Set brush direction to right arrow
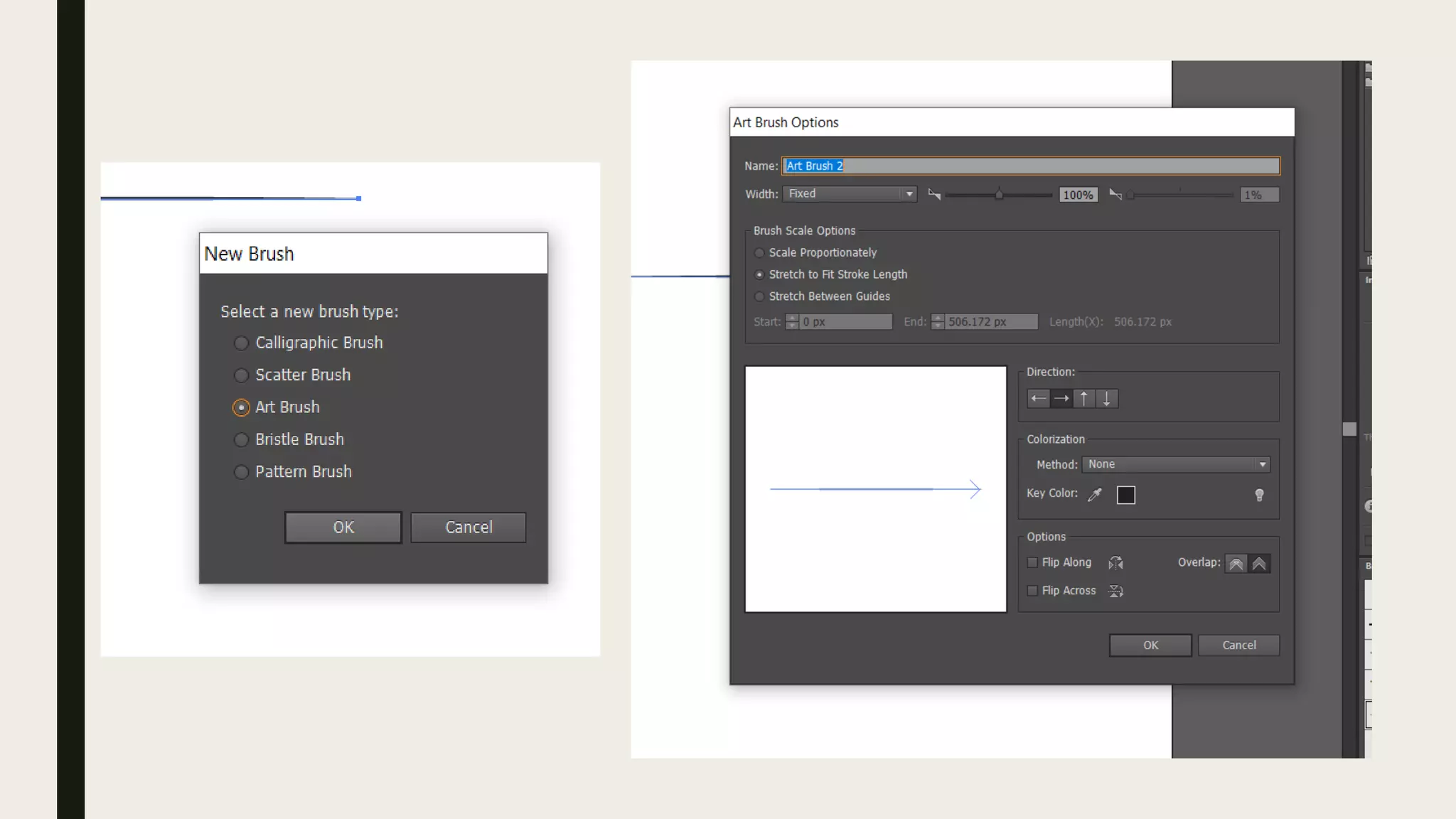This screenshot has height=819, width=1456. [x=1061, y=399]
